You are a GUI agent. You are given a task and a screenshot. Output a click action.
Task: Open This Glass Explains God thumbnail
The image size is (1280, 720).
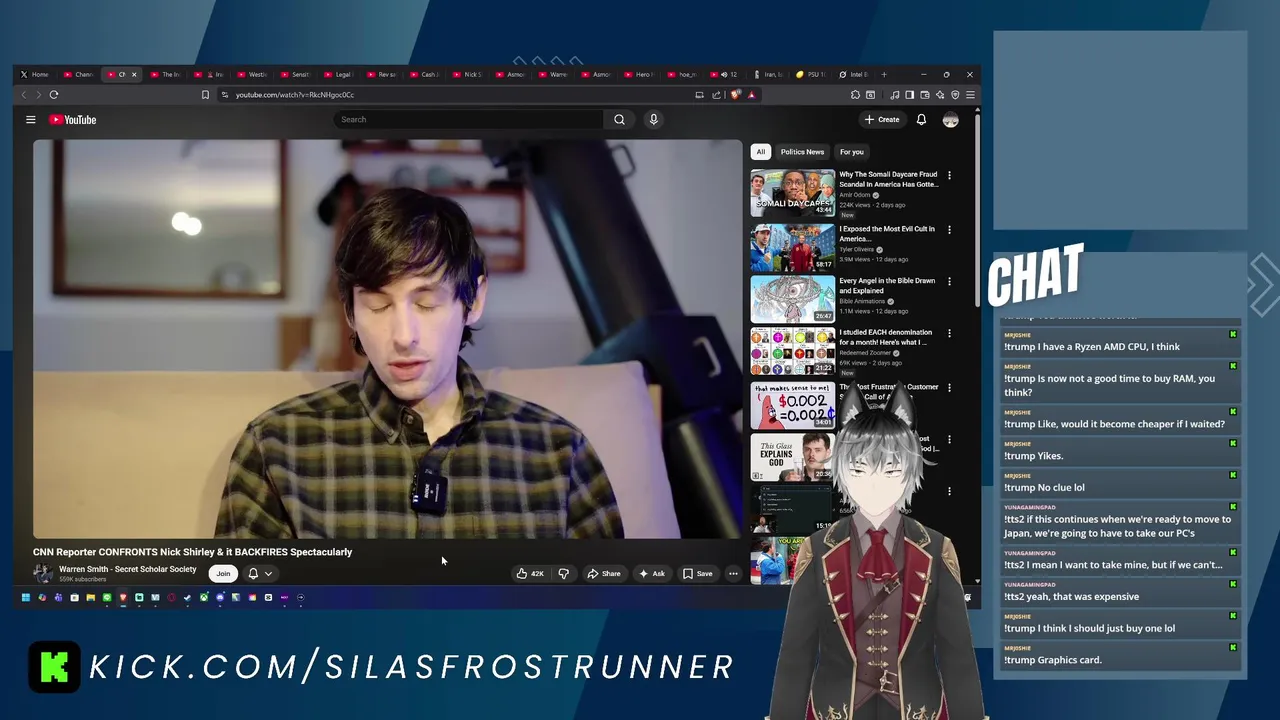pos(792,457)
